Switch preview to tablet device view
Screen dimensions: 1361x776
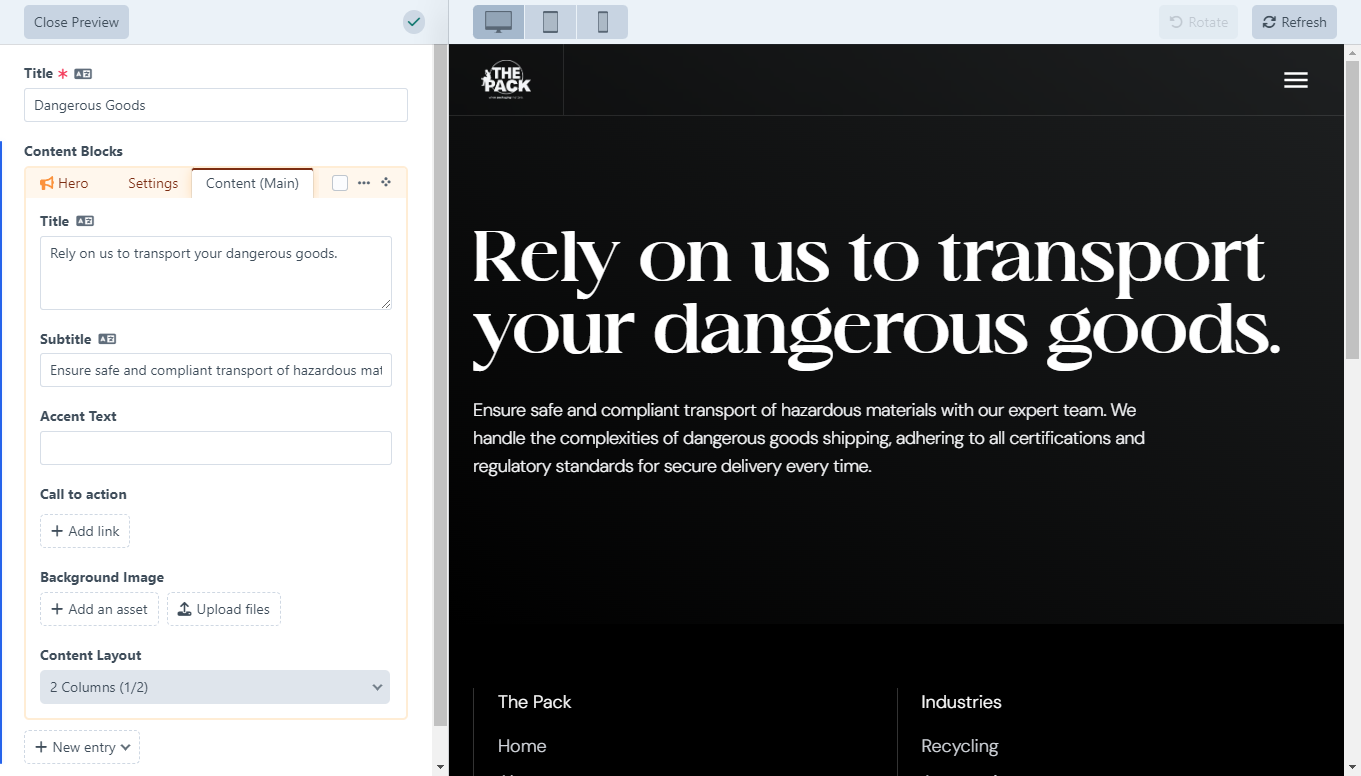coord(550,22)
